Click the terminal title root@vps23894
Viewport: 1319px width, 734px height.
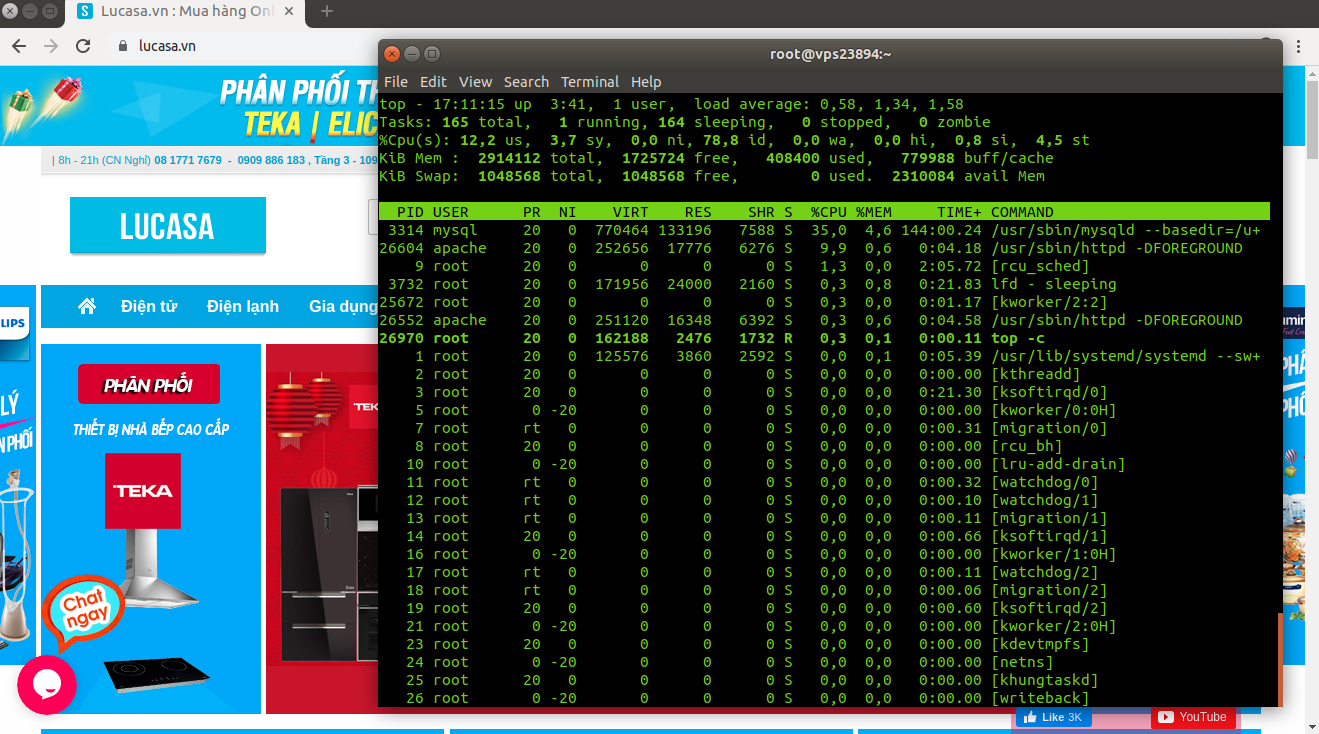point(830,54)
